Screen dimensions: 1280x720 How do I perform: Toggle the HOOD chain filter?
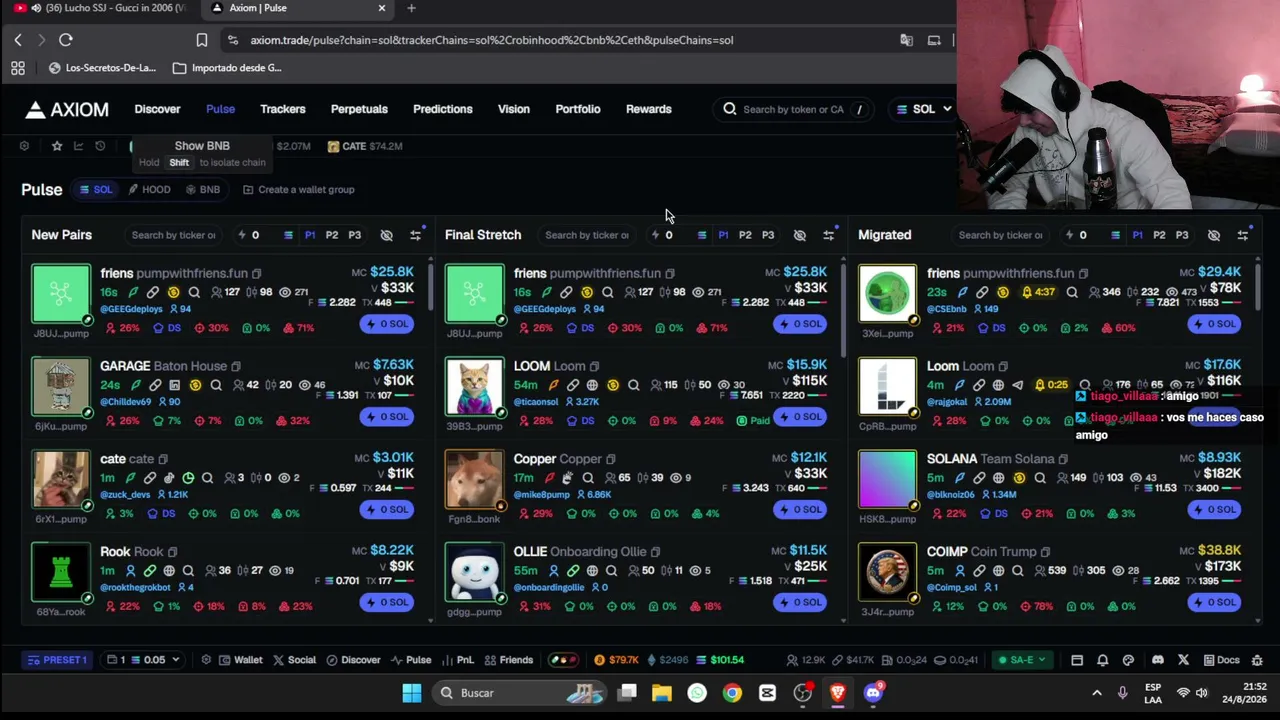[x=149, y=189]
